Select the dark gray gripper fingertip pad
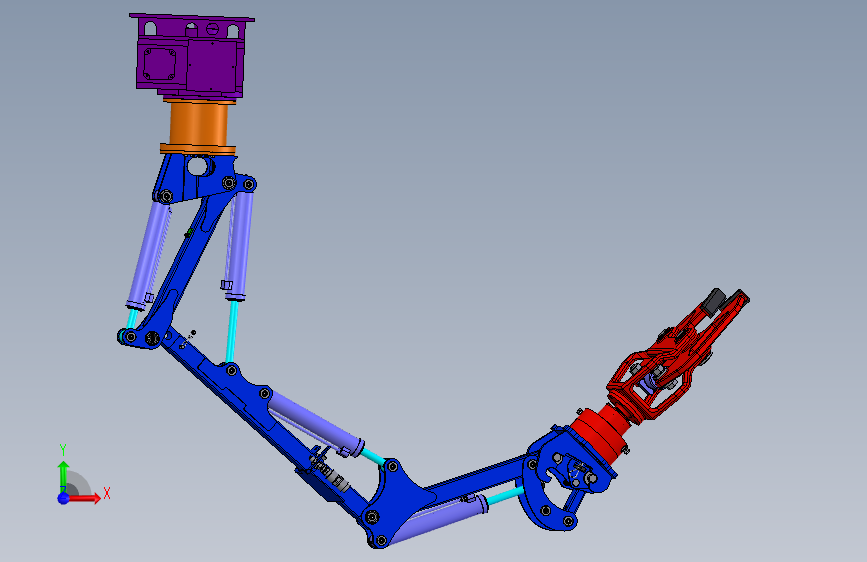 714,301
